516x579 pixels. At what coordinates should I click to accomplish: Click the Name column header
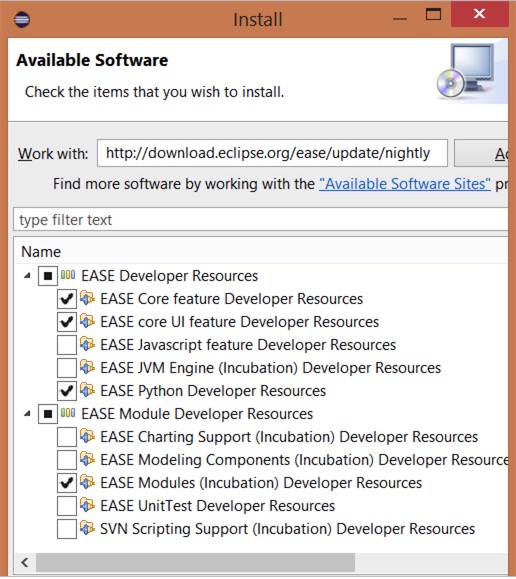coord(41,251)
